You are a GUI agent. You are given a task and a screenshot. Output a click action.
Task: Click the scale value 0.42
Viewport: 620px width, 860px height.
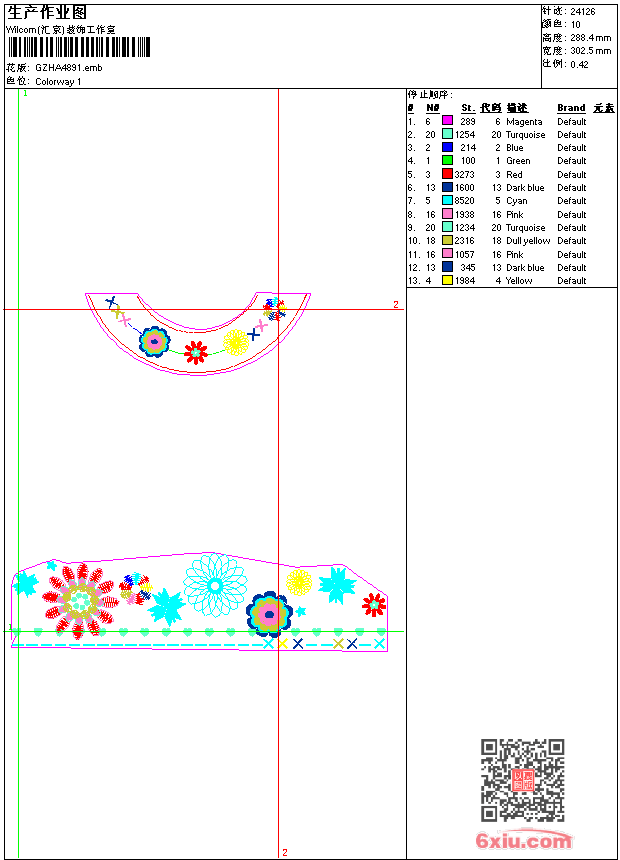(x=579, y=65)
